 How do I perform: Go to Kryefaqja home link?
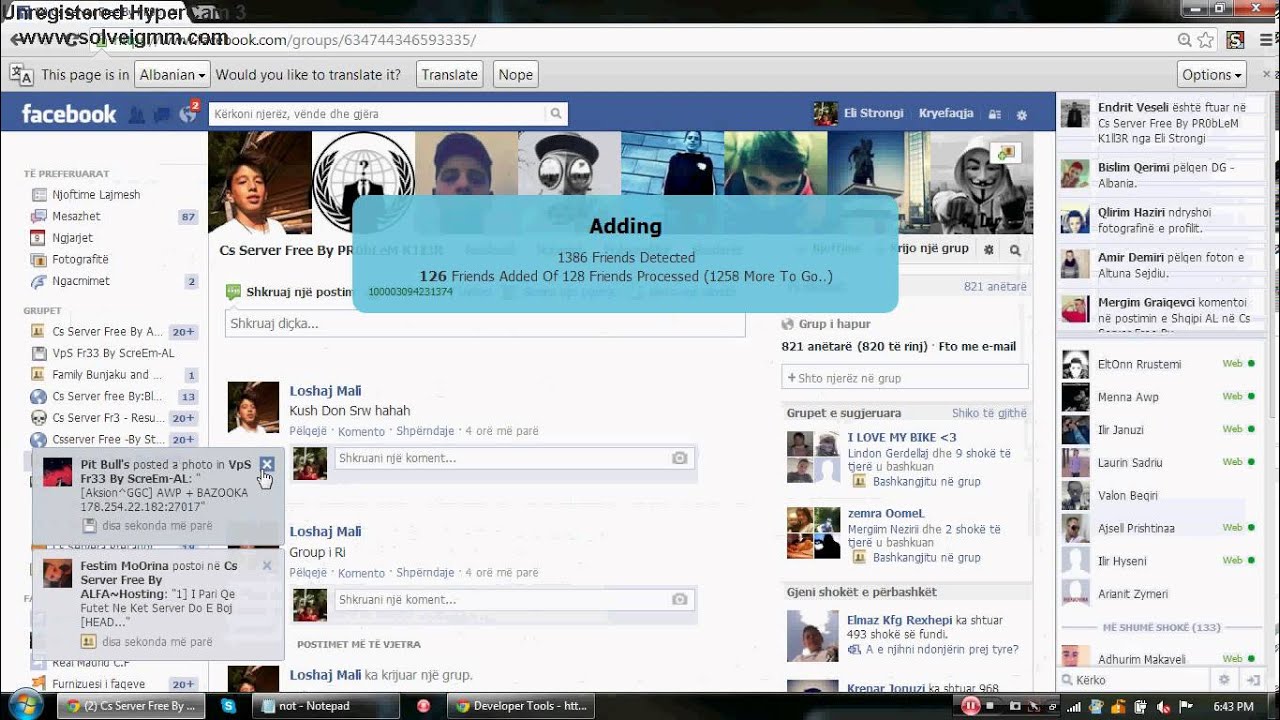[946, 113]
